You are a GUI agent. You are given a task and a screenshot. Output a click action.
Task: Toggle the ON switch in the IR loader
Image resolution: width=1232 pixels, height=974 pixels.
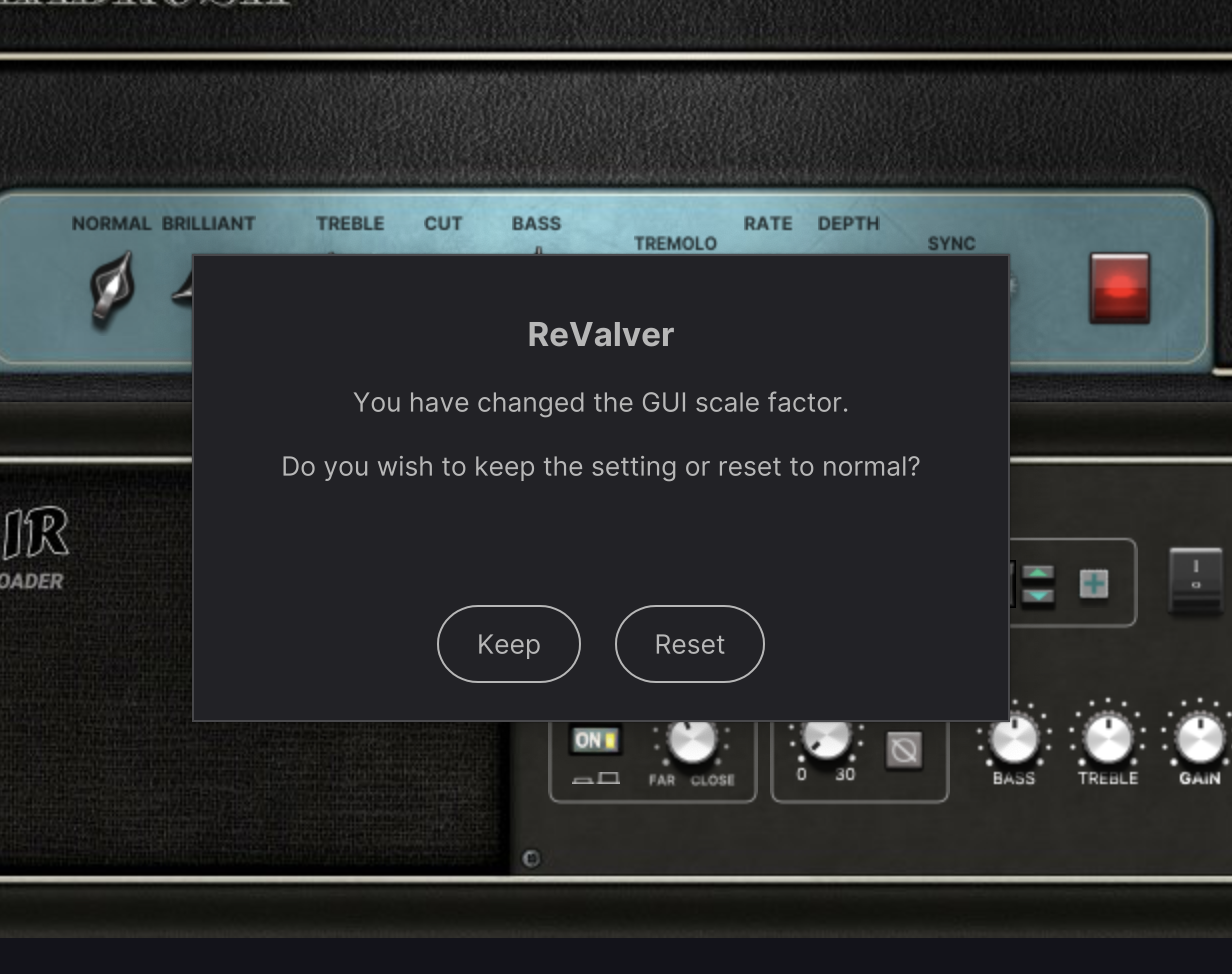pos(595,740)
